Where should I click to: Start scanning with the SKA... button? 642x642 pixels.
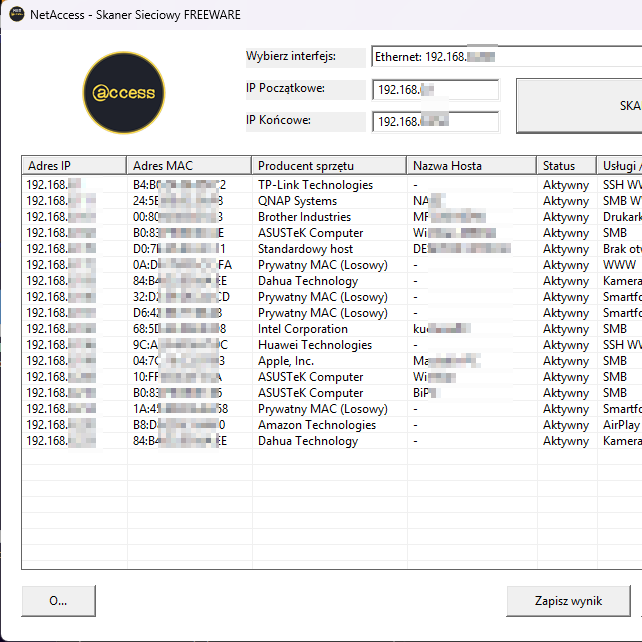point(579,106)
